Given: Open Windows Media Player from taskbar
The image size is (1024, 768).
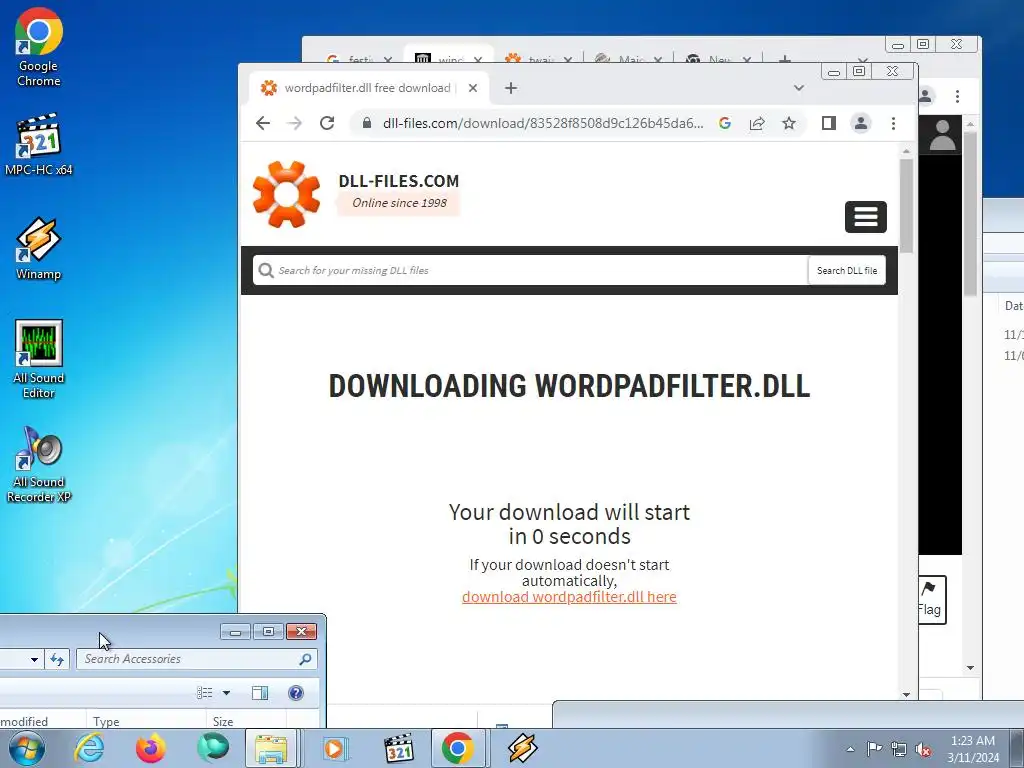Looking at the screenshot, I should 334,748.
